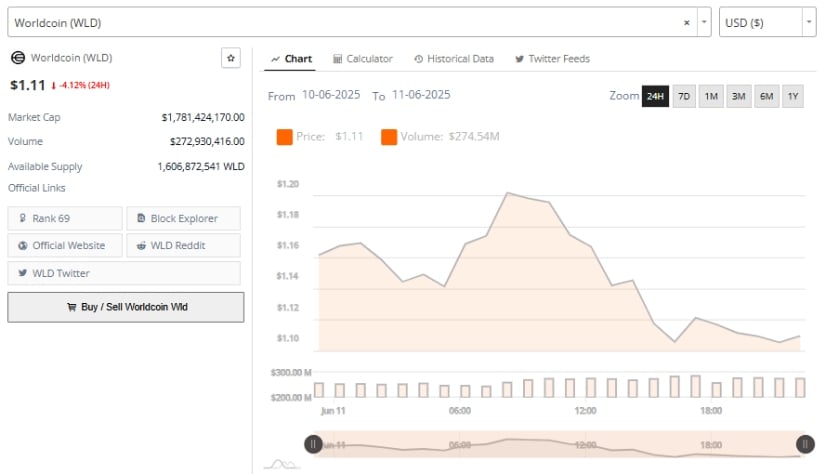825x474 pixels.
Task: Click the right range navigator handle
Action: point(805,445)
